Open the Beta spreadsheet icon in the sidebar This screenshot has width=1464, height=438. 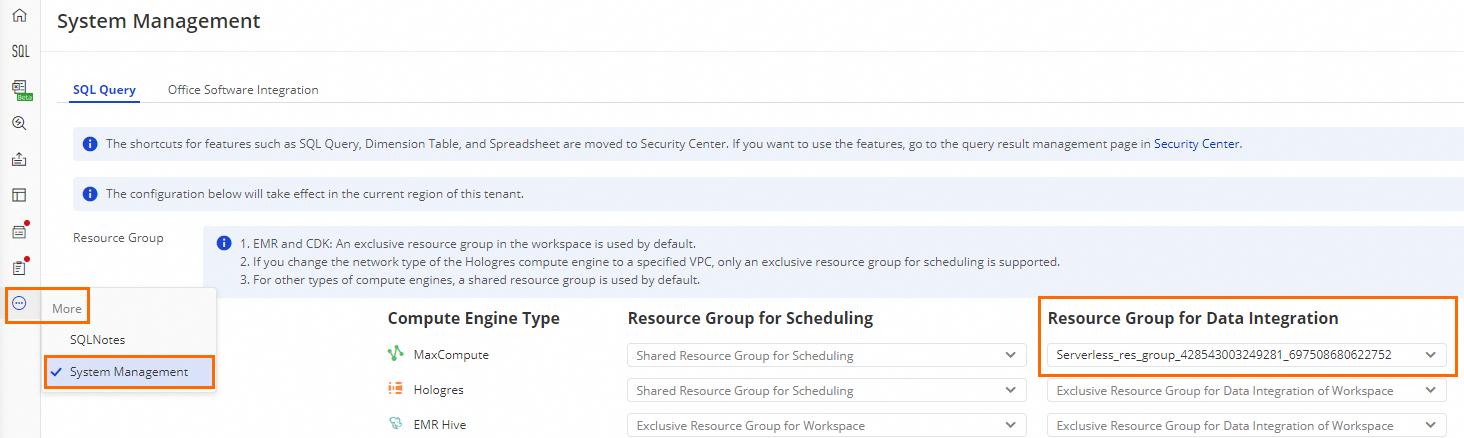coord(19,90)
